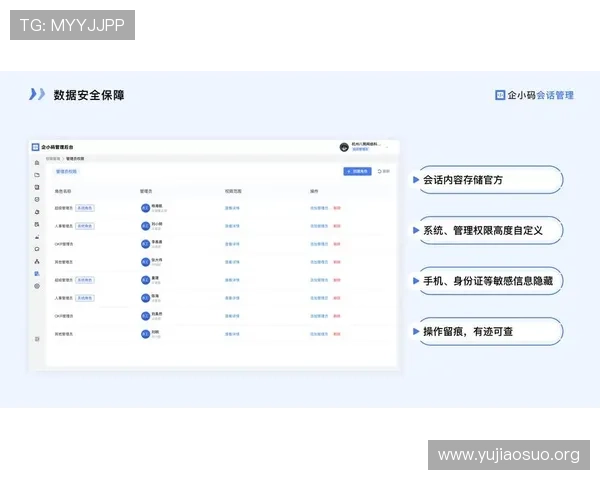This screenshot has width=600, height=480.
Task: Open the org-chart icon in the sidebar
Action: click(37, 261)
